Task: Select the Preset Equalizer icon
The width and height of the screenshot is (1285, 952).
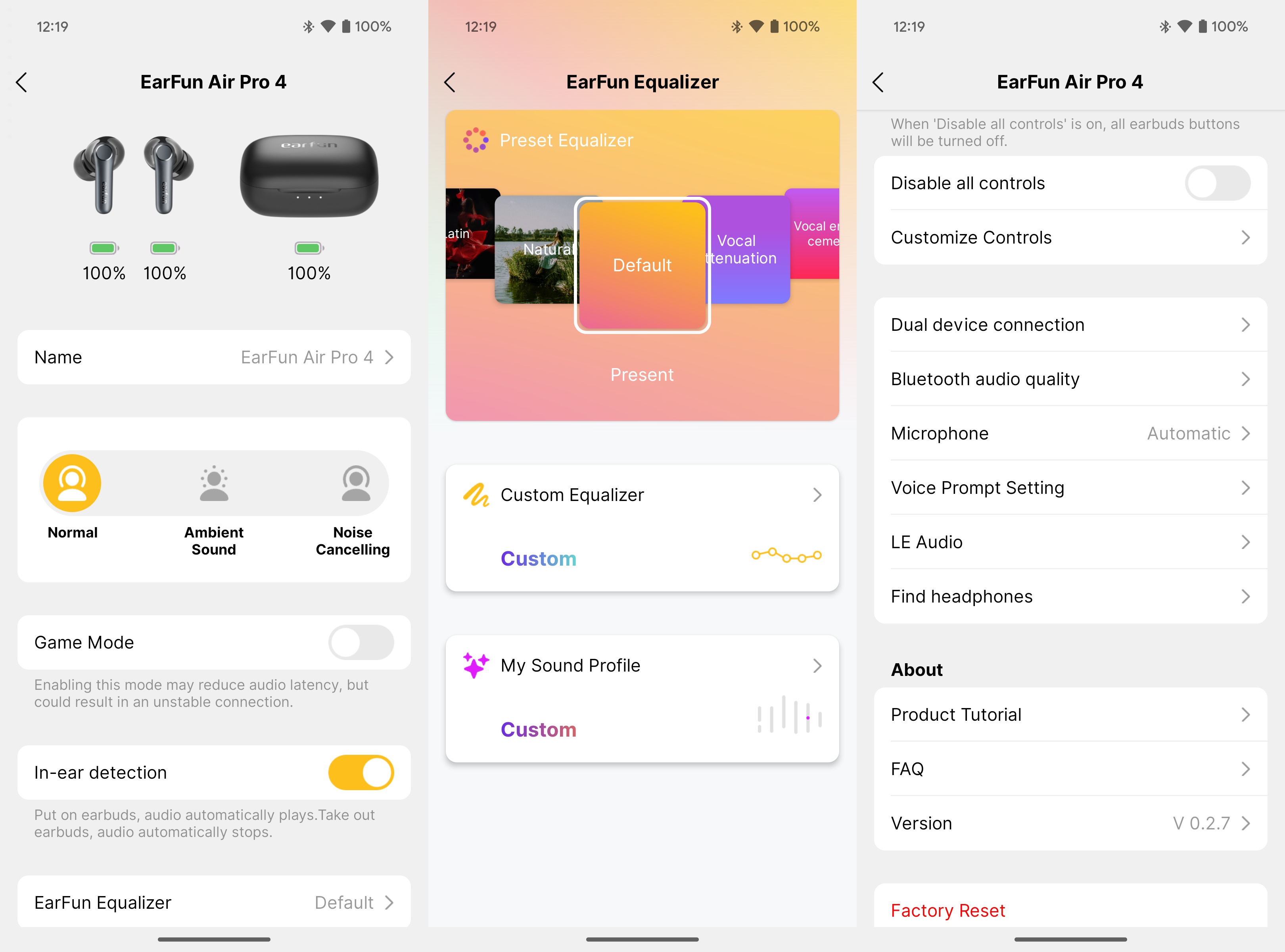Action: tap(478, 140)
